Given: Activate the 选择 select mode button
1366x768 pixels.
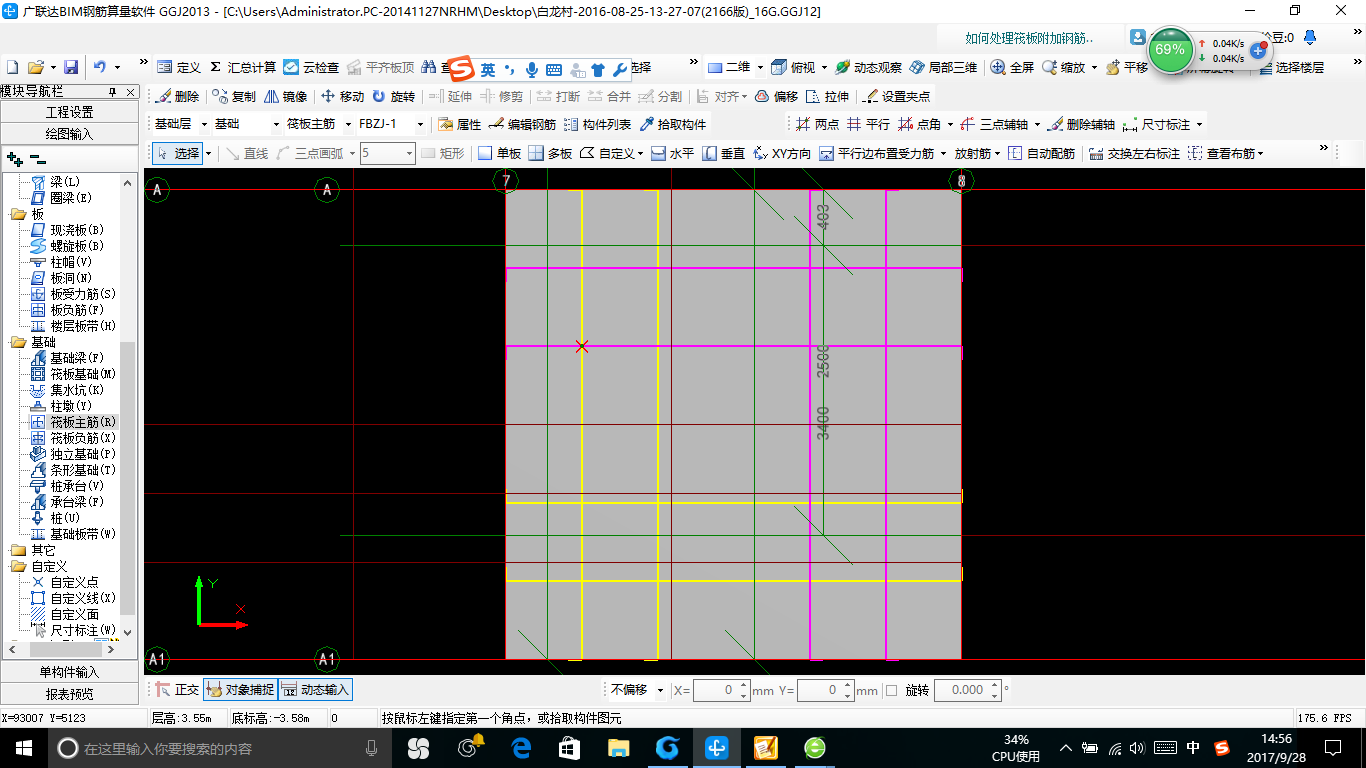Looking at the screenshot, I should point(177,153).
